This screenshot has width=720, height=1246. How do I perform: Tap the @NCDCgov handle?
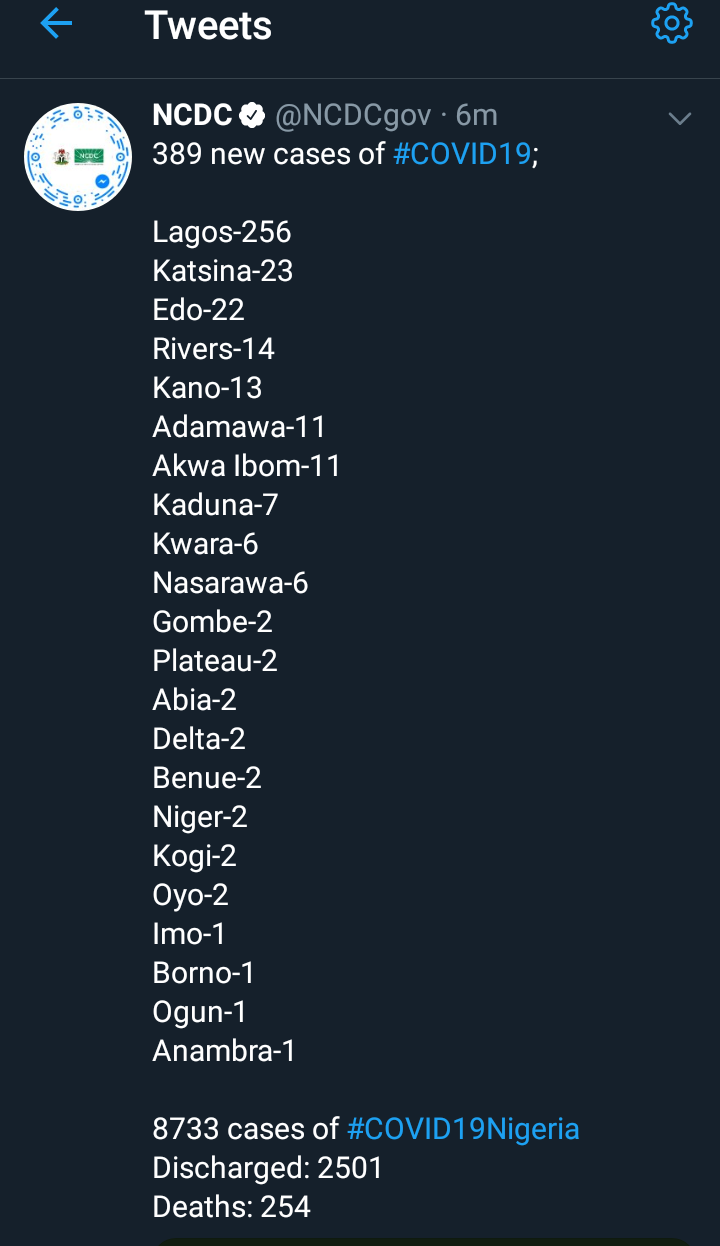(x=353, y=116)
